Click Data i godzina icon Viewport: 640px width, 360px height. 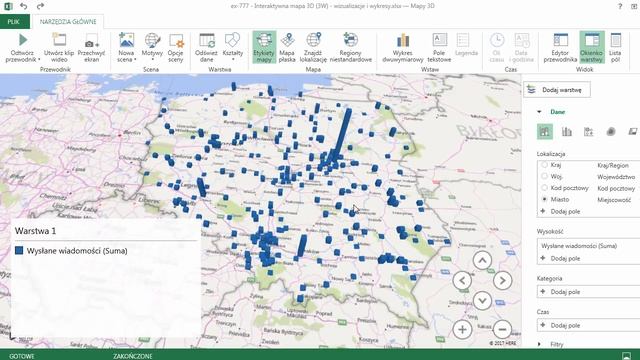point(522,40)
